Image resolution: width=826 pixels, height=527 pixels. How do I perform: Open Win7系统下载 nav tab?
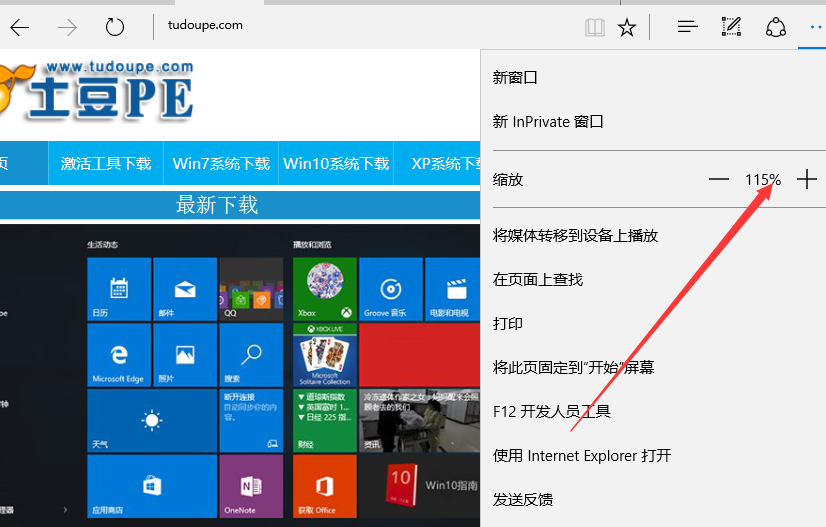click(221, 163)
